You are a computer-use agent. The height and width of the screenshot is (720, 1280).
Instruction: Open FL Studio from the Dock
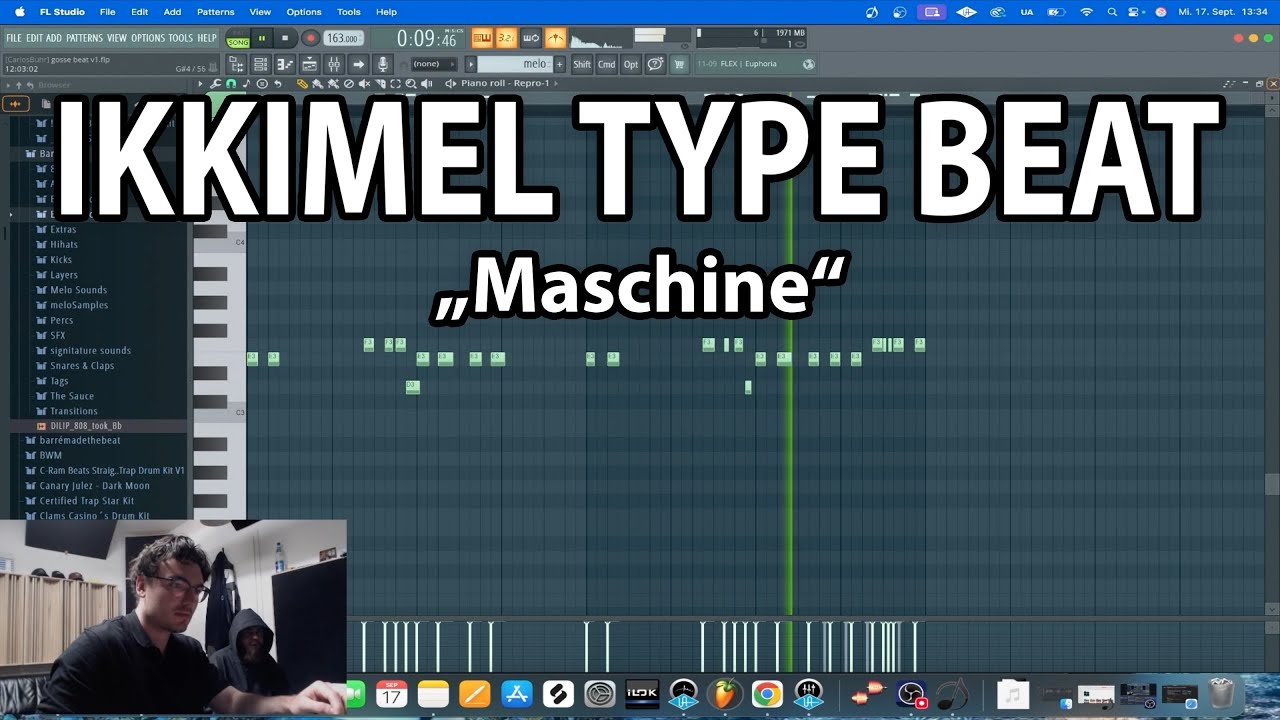[724, 694]
